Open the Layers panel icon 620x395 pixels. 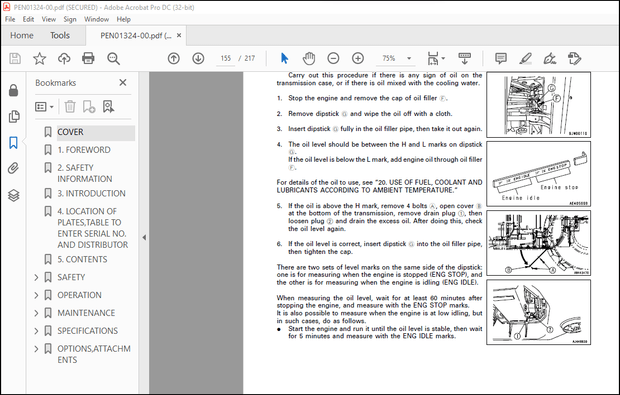click(13, 195)
